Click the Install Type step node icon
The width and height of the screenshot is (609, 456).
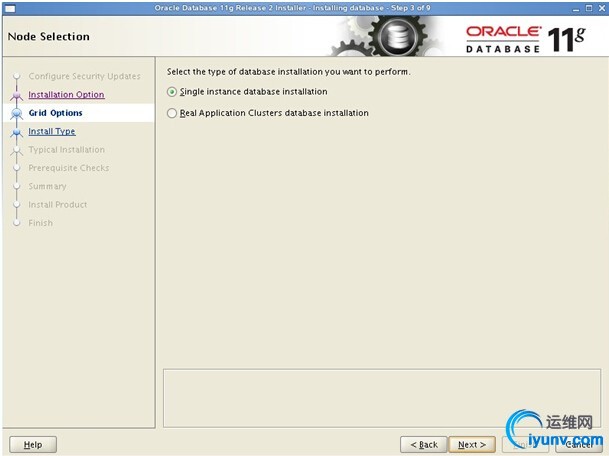pos(16,132)
